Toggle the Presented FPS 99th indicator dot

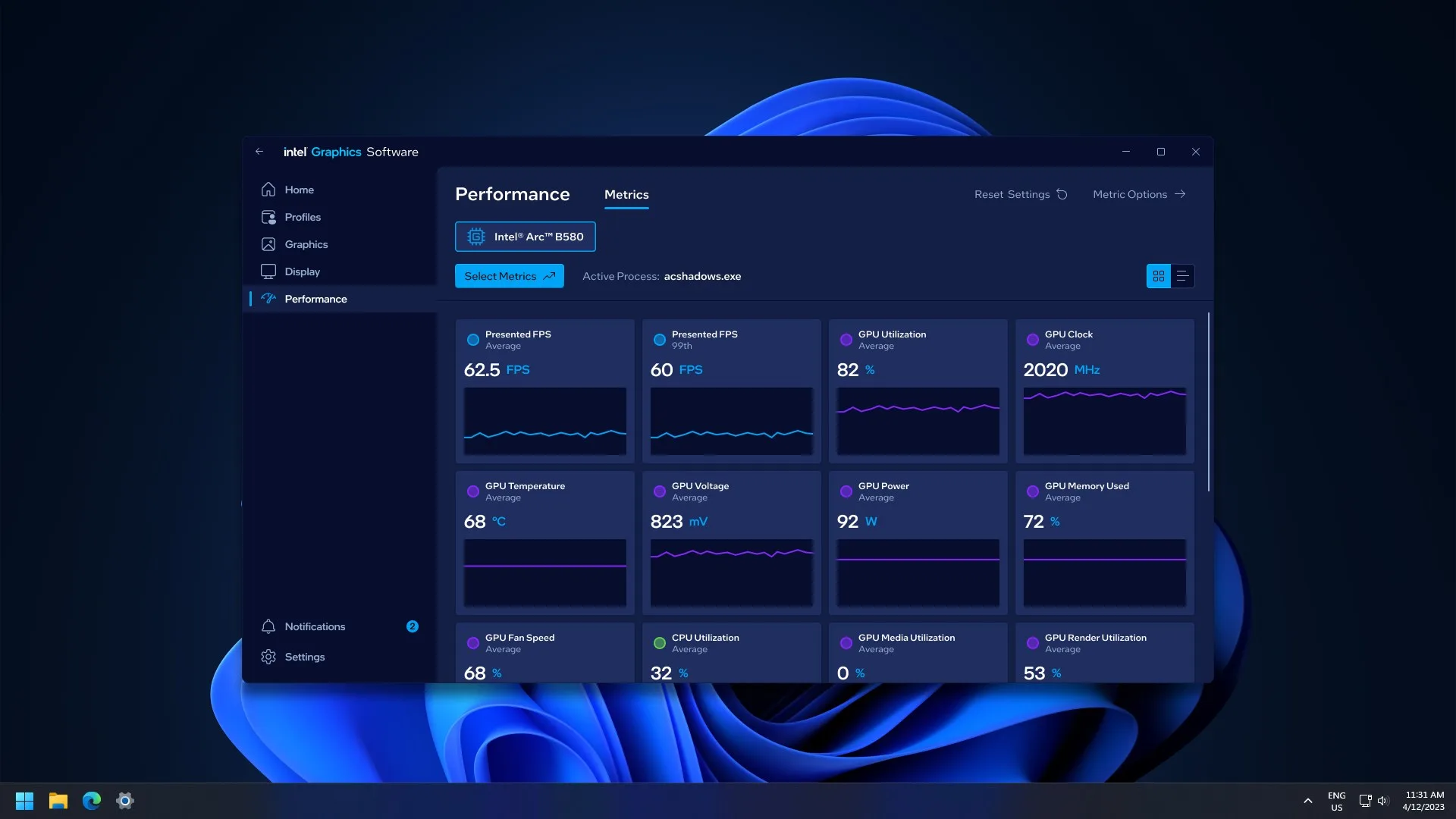(660, 340)
